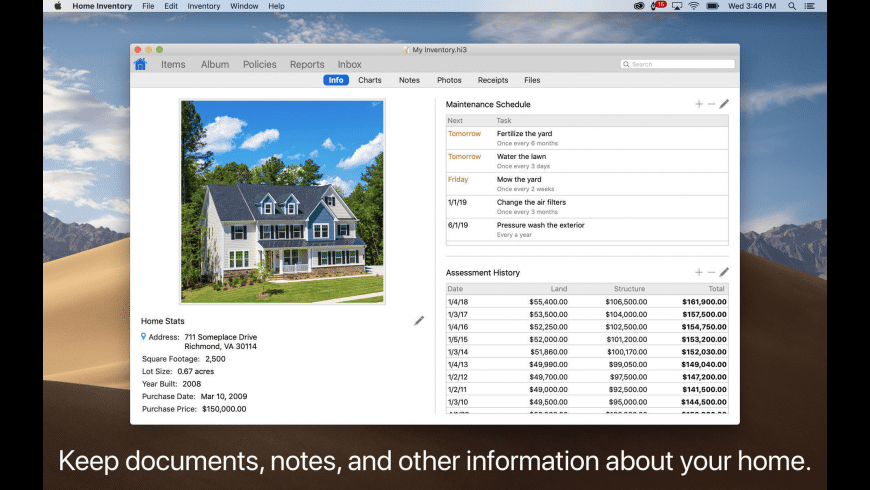Edit Assessment History with pencil icon
Image resolution: width=870 pixels, height=490 pixels.
point(724,272)
